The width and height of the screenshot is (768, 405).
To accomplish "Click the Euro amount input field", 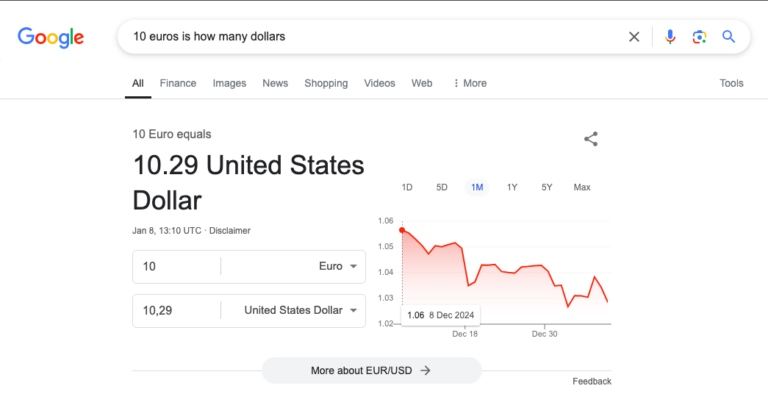I will click(x=177, y=266).
